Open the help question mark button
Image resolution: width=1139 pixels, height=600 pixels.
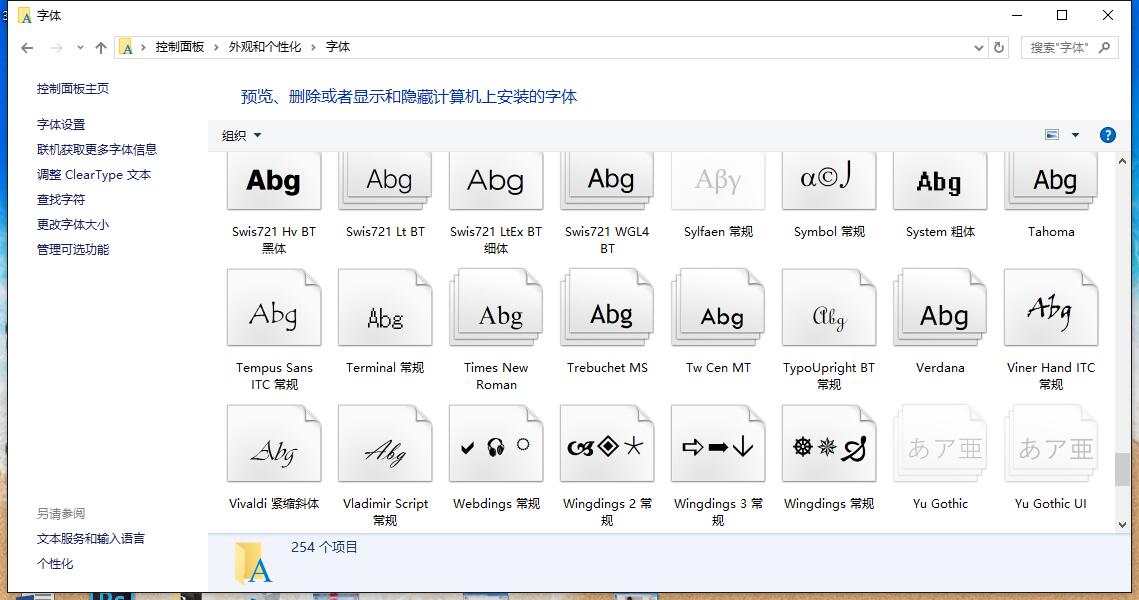click(x=1107, y=135)
